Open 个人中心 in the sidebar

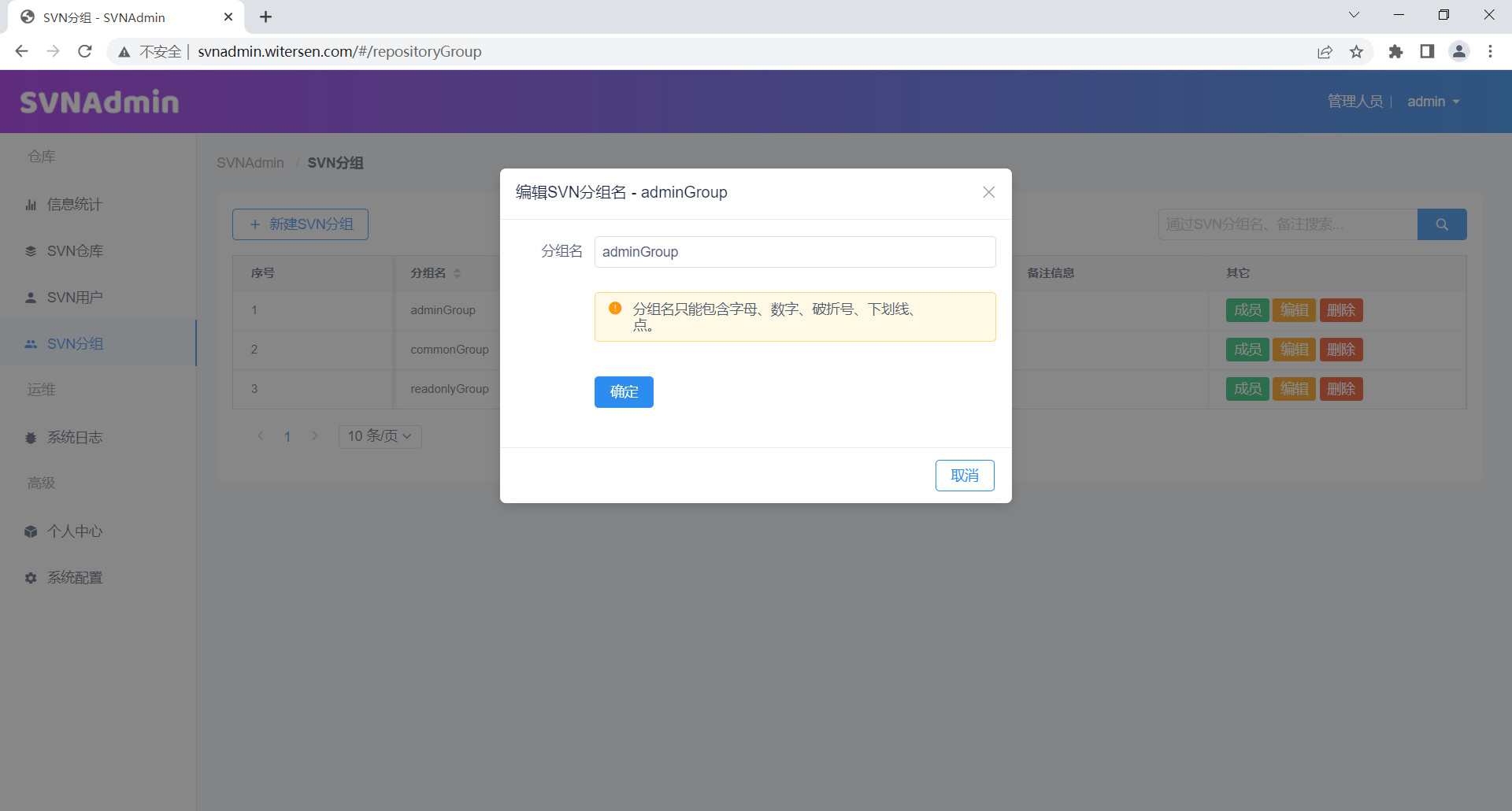pos(75,531)
